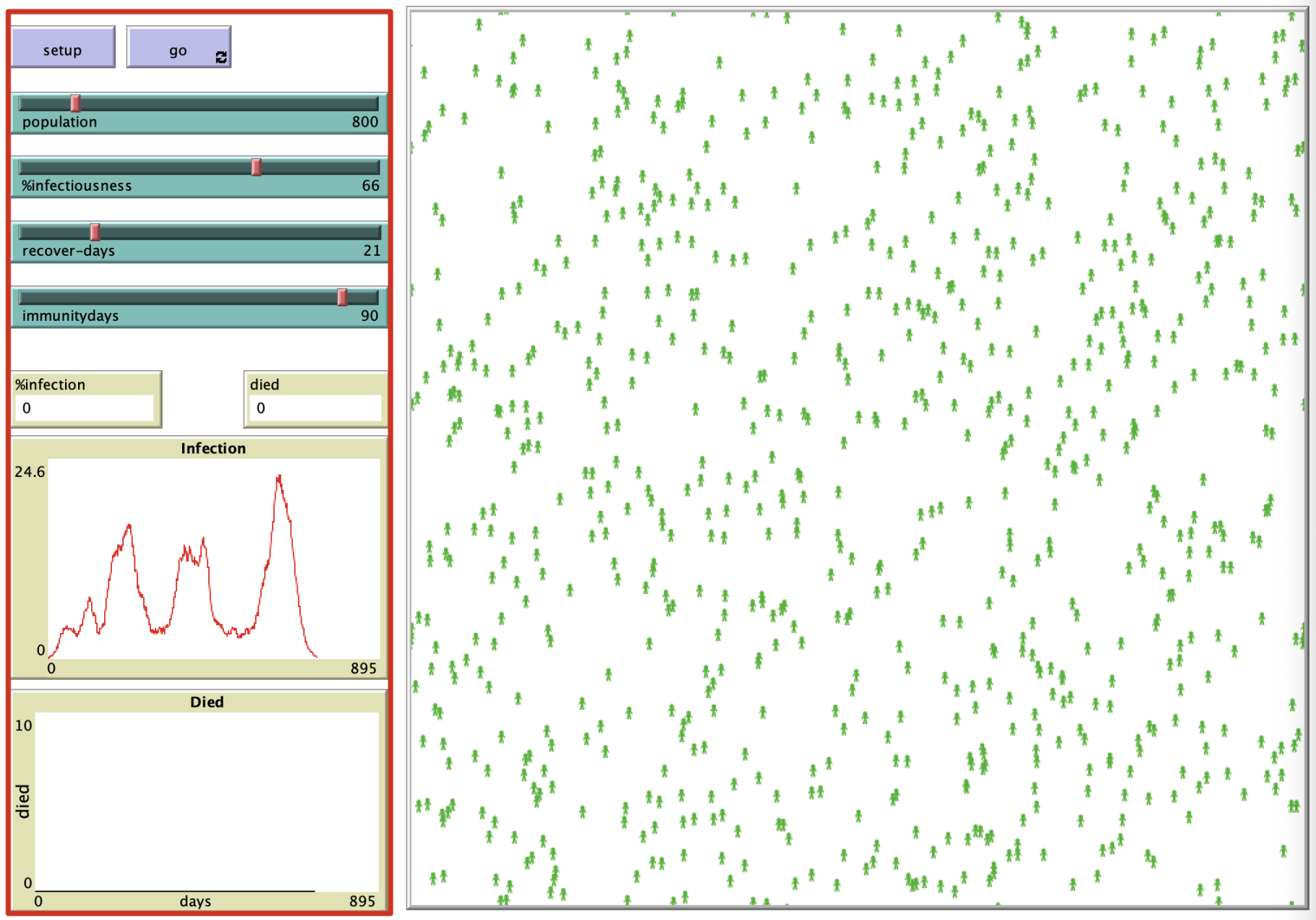Click the Died plot title
This screenshot has width=1316, height=920.
pos(207,702)
